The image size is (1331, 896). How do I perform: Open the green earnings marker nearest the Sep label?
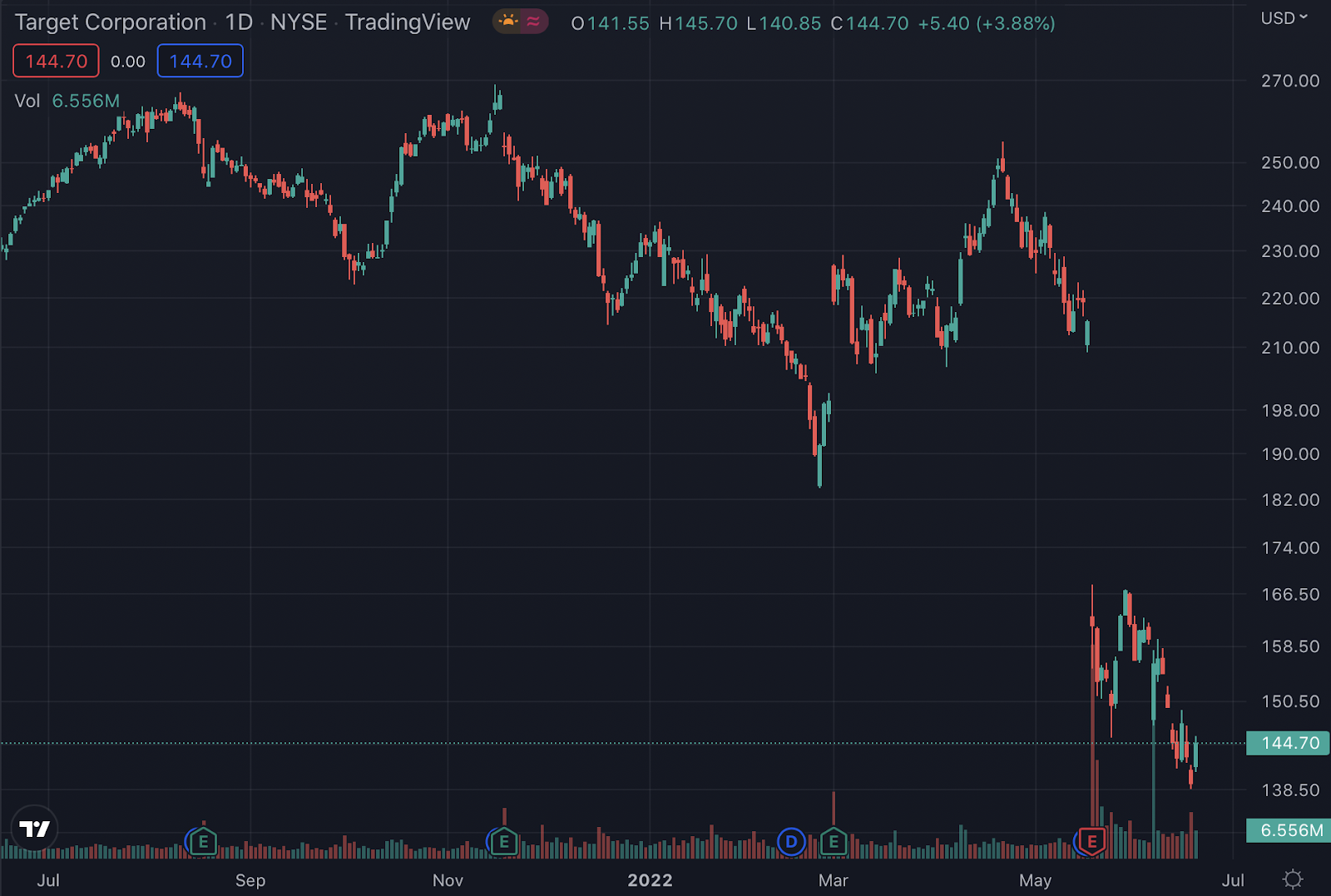[203, 842]
